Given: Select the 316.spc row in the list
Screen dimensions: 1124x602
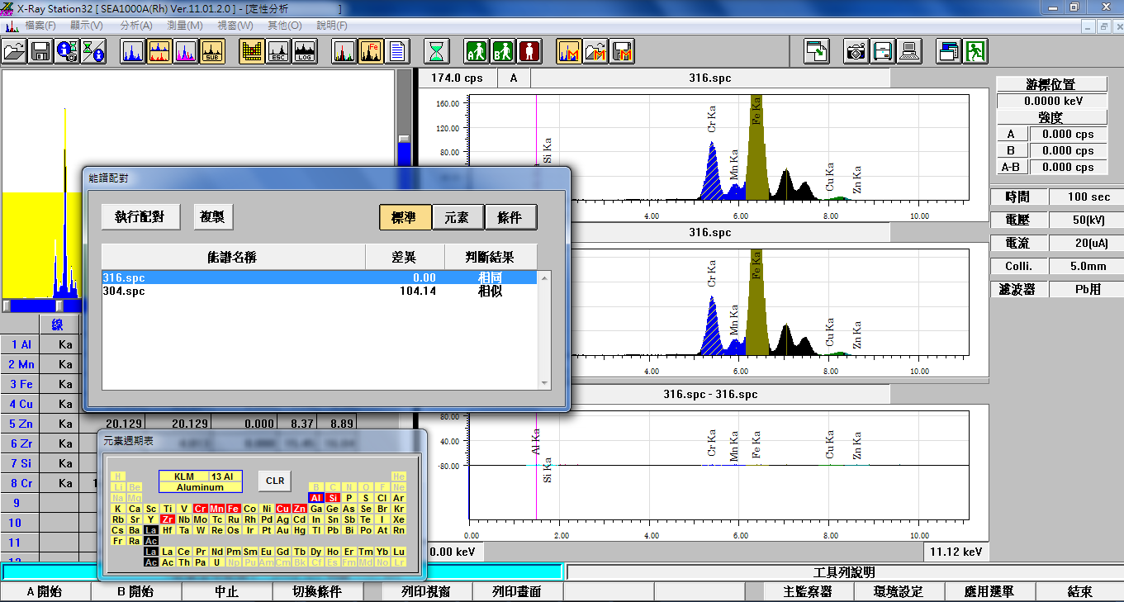Looking at the screenshot, I should [319, 277].
